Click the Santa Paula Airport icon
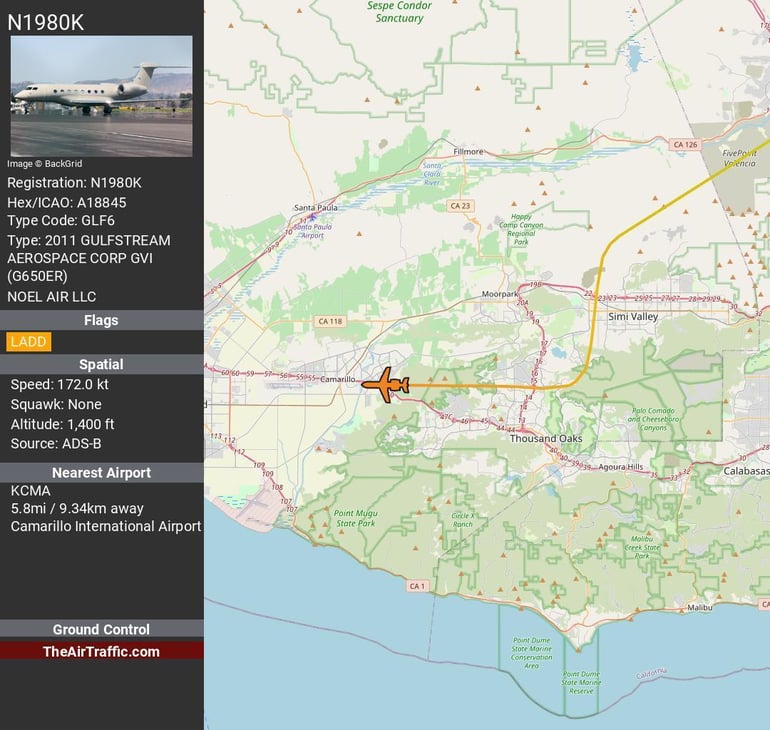The height and width of the screenshot is (730, 770). (x=311, y=216)
